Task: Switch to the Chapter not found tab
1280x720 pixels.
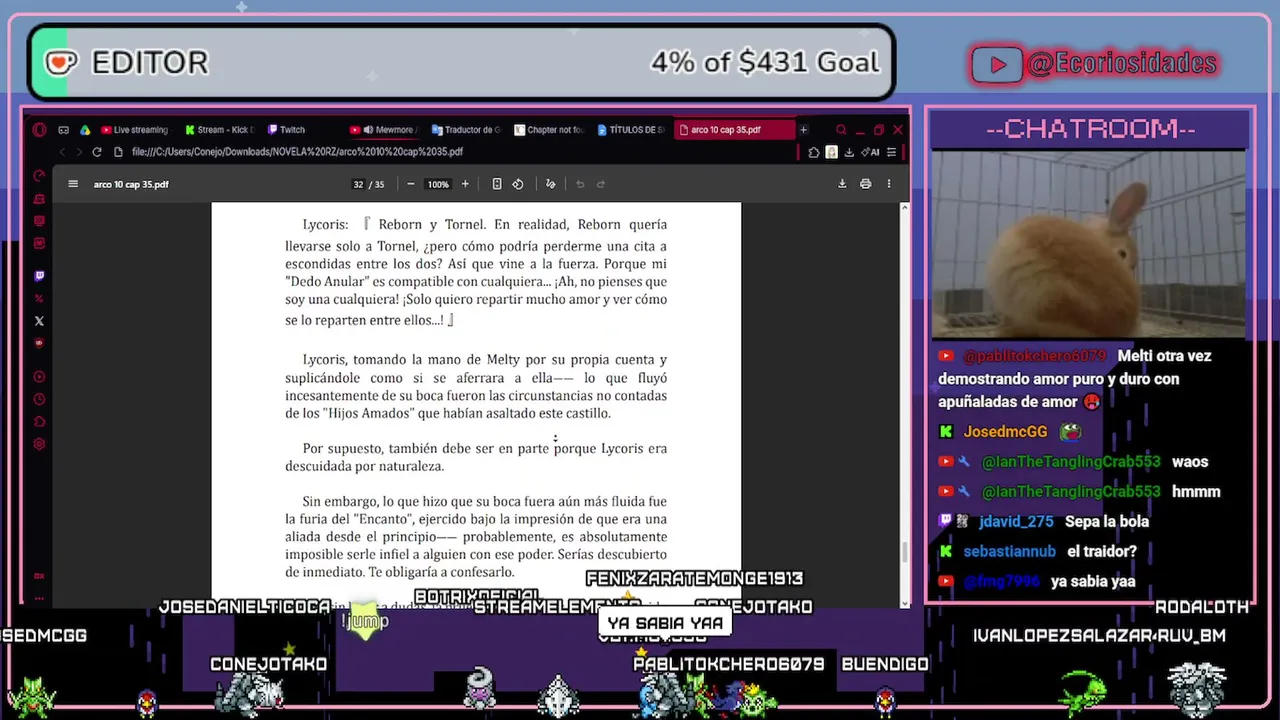Action: (x=548, y=130)
